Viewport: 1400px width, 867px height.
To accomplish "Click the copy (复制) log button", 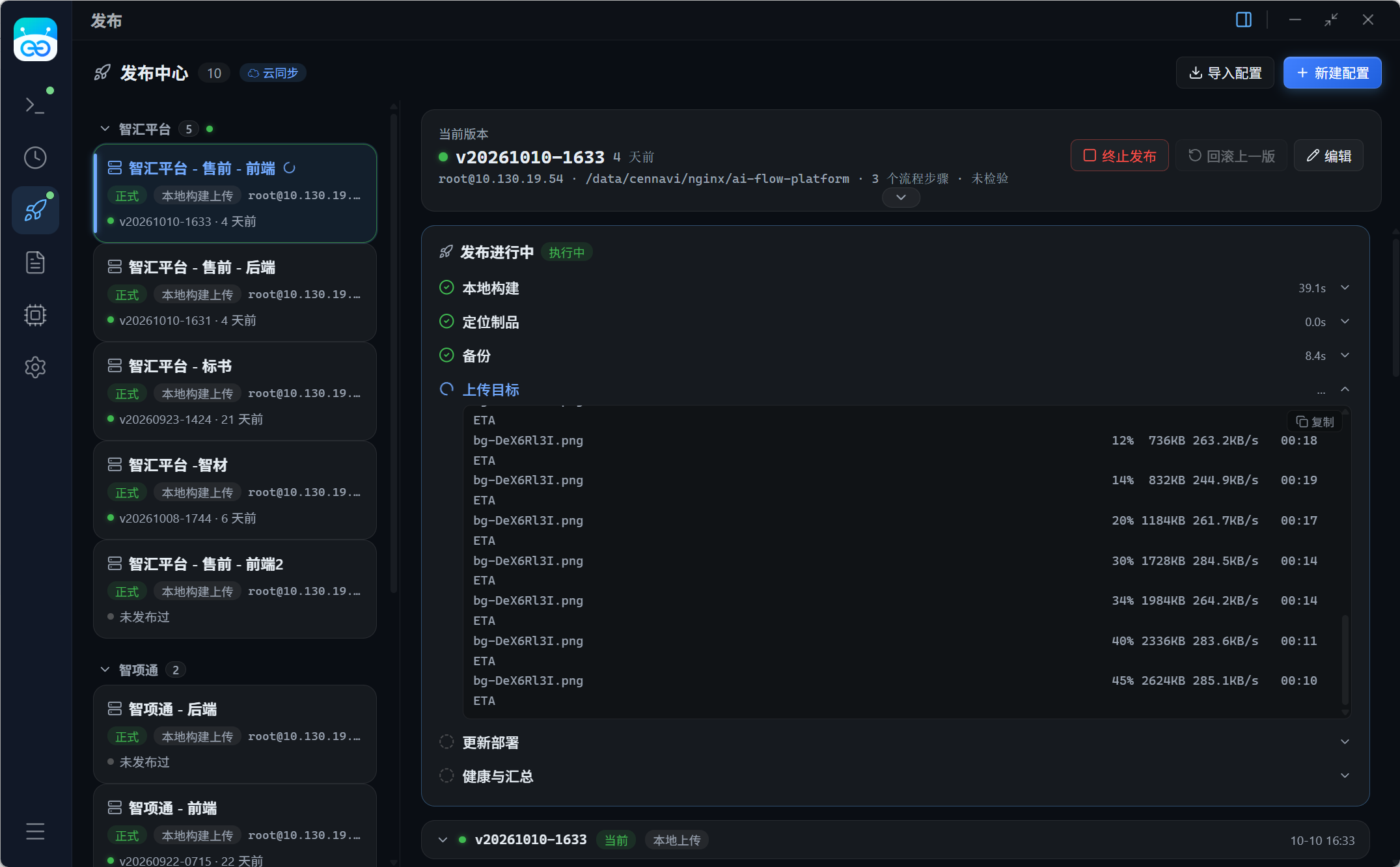I will pos(1315,422).
